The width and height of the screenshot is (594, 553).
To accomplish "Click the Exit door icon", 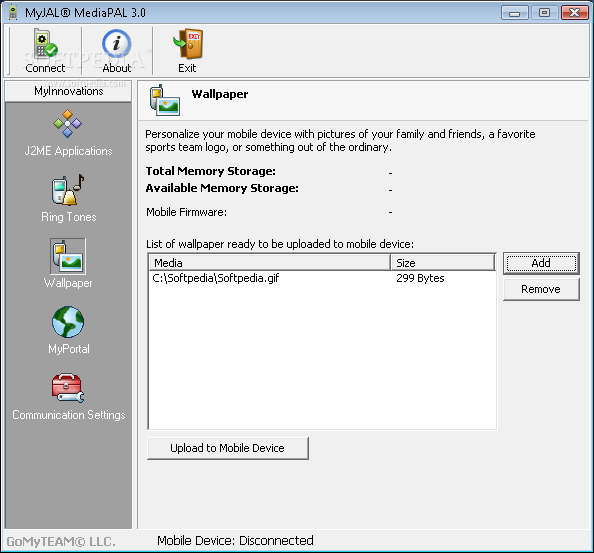I will click(188, 44).
